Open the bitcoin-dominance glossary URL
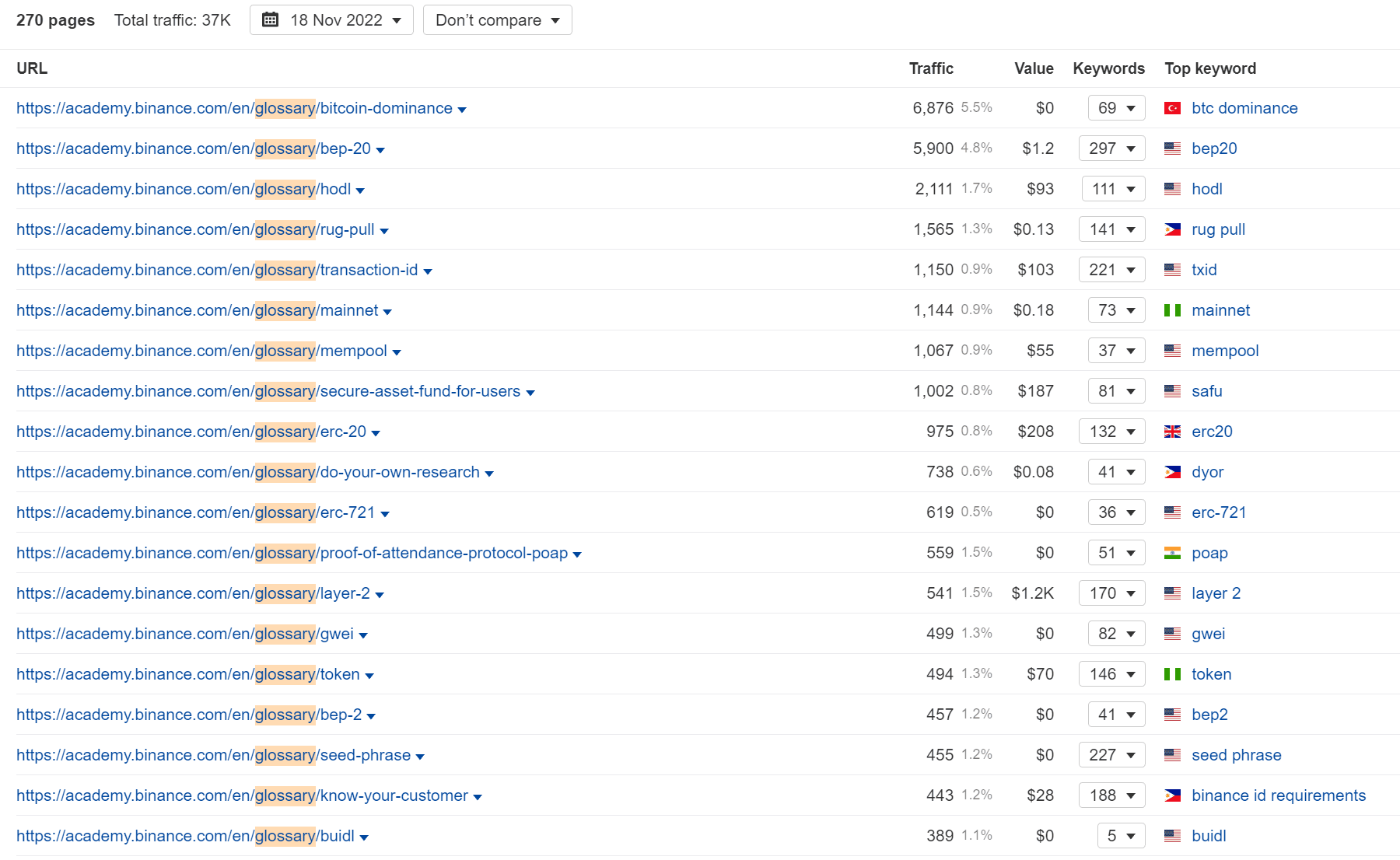The image size is (1400, 860). 234,108
